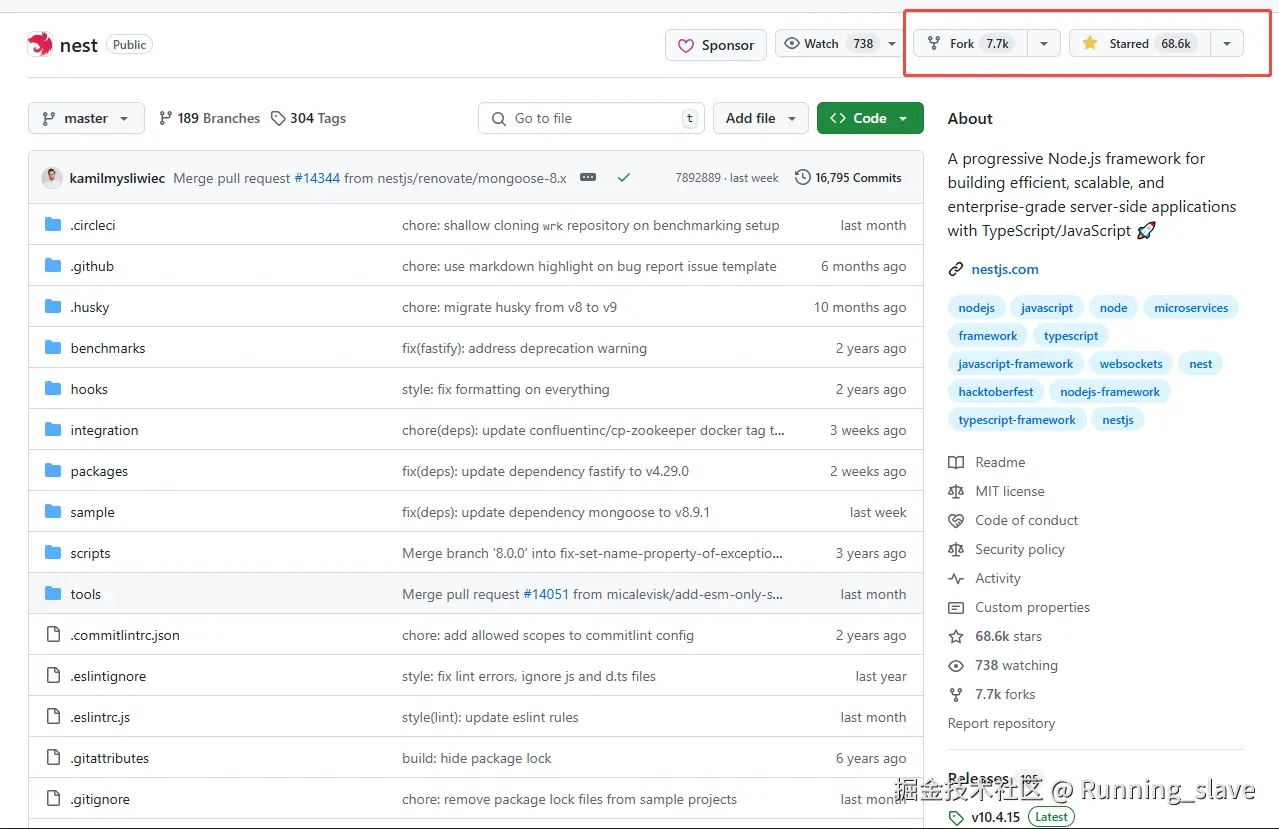Open the 16,795 Commits history

(848, 177)
